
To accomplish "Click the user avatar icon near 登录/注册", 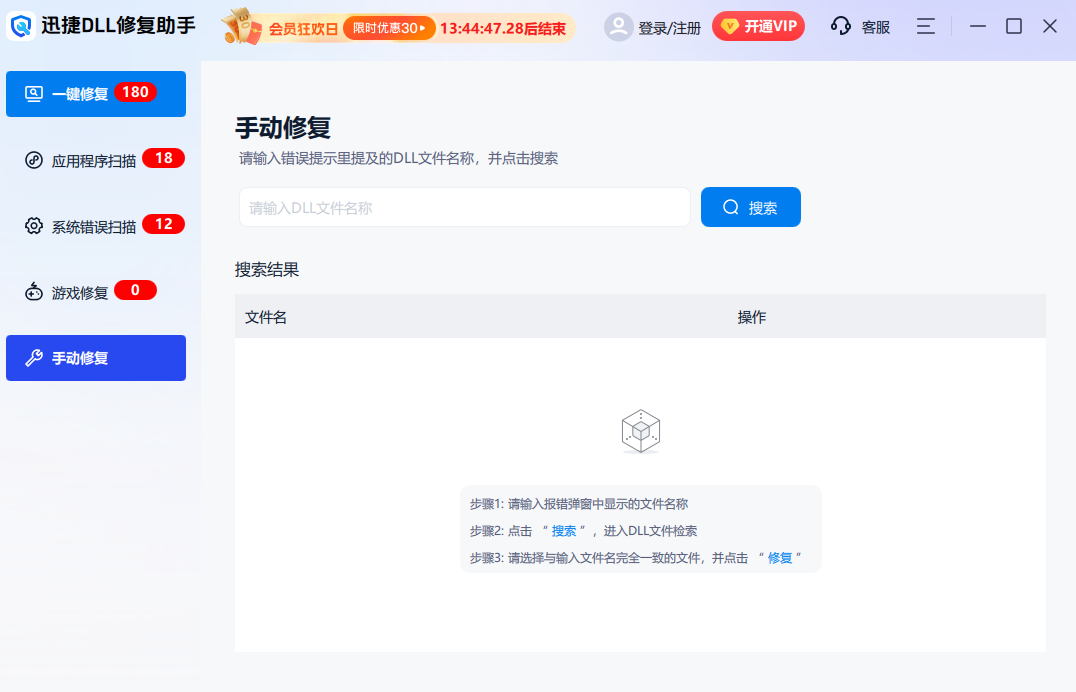I will pyautogui.click(x=617, y=26).
